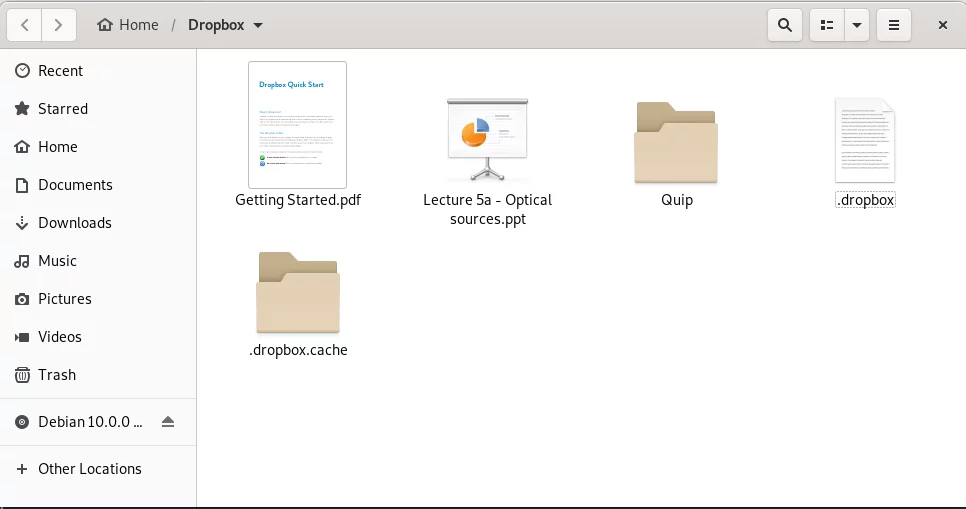Go forward with the right arrow button
Screen dimensions: 966x509
(x=59, y=25)
